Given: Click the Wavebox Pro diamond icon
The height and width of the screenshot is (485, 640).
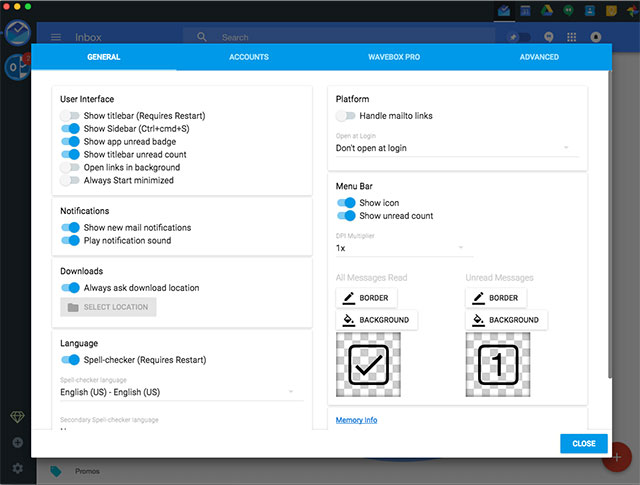Looking at the screenshot, I should pyautogui.click(x=16, y=416).
